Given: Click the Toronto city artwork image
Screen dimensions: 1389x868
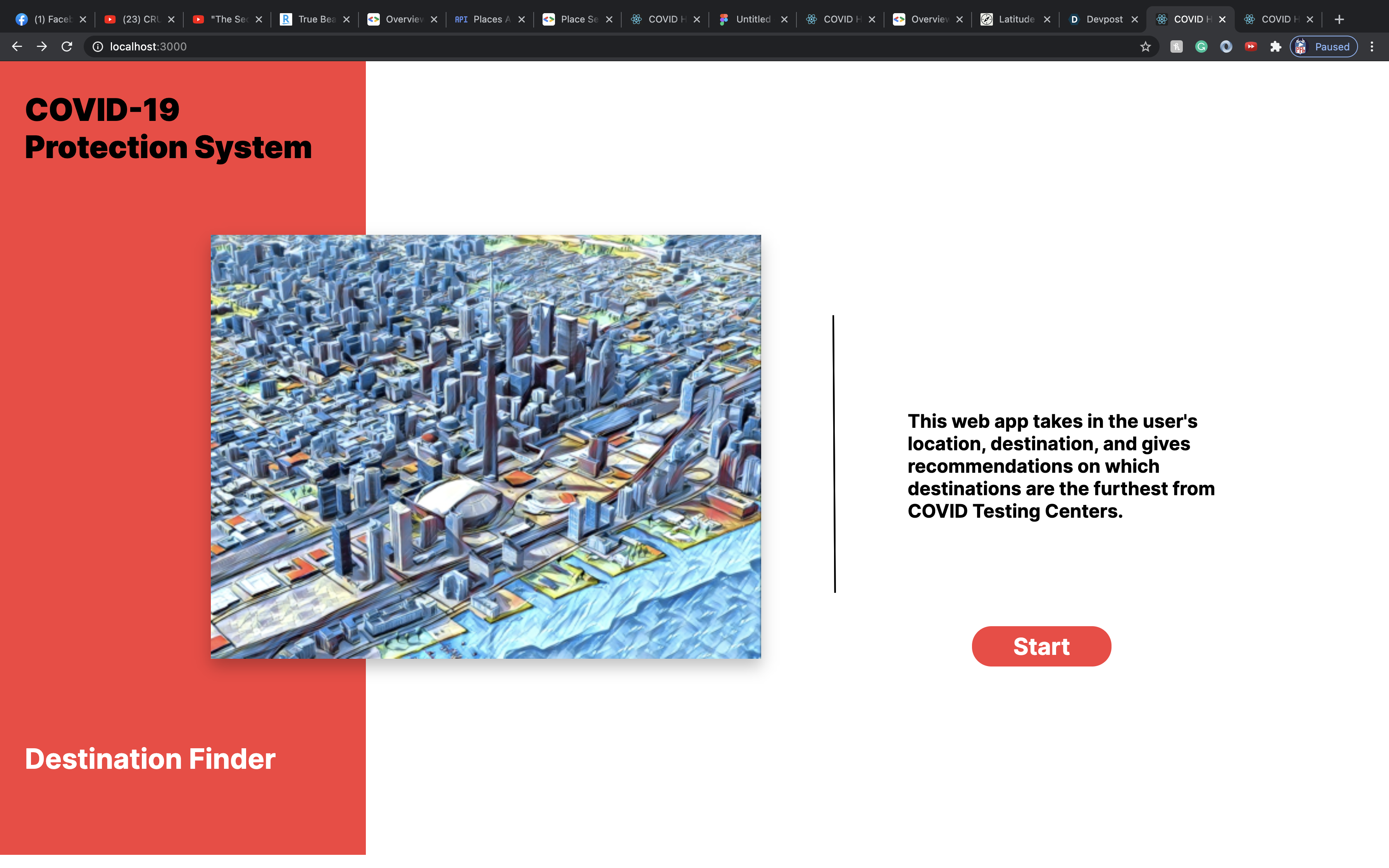Looking at the screenshot, I should 486,446.
